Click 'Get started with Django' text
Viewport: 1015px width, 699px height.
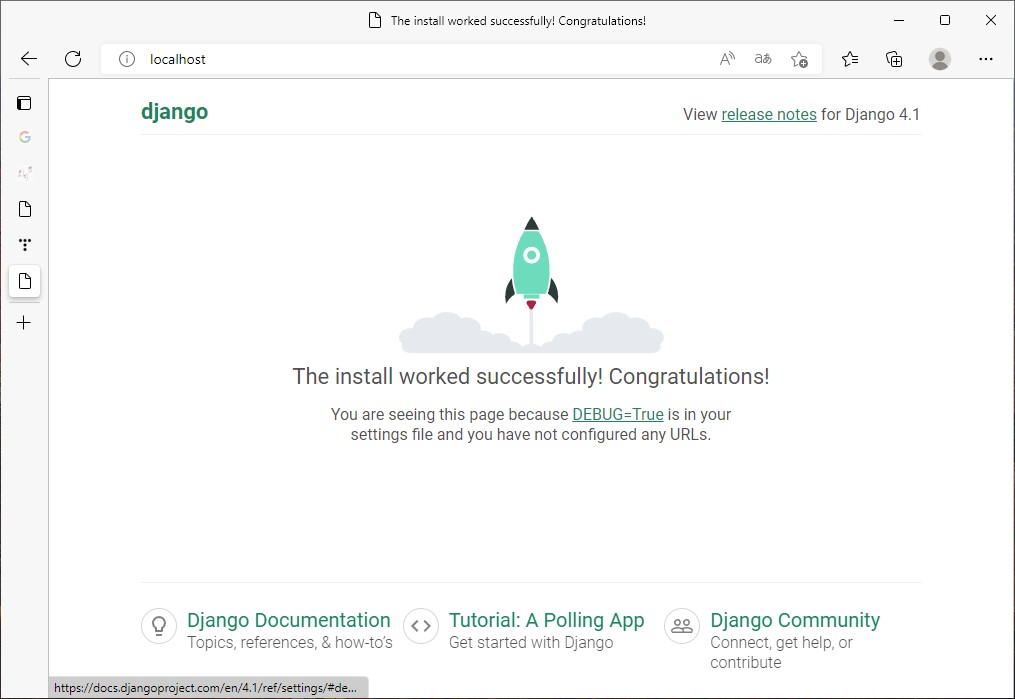pos(531,643)
